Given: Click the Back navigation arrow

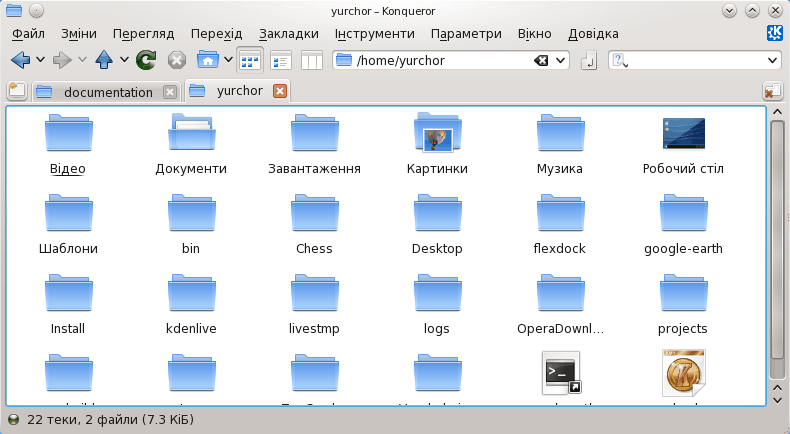Looking at the screenshot, I should tap(19, 60).
